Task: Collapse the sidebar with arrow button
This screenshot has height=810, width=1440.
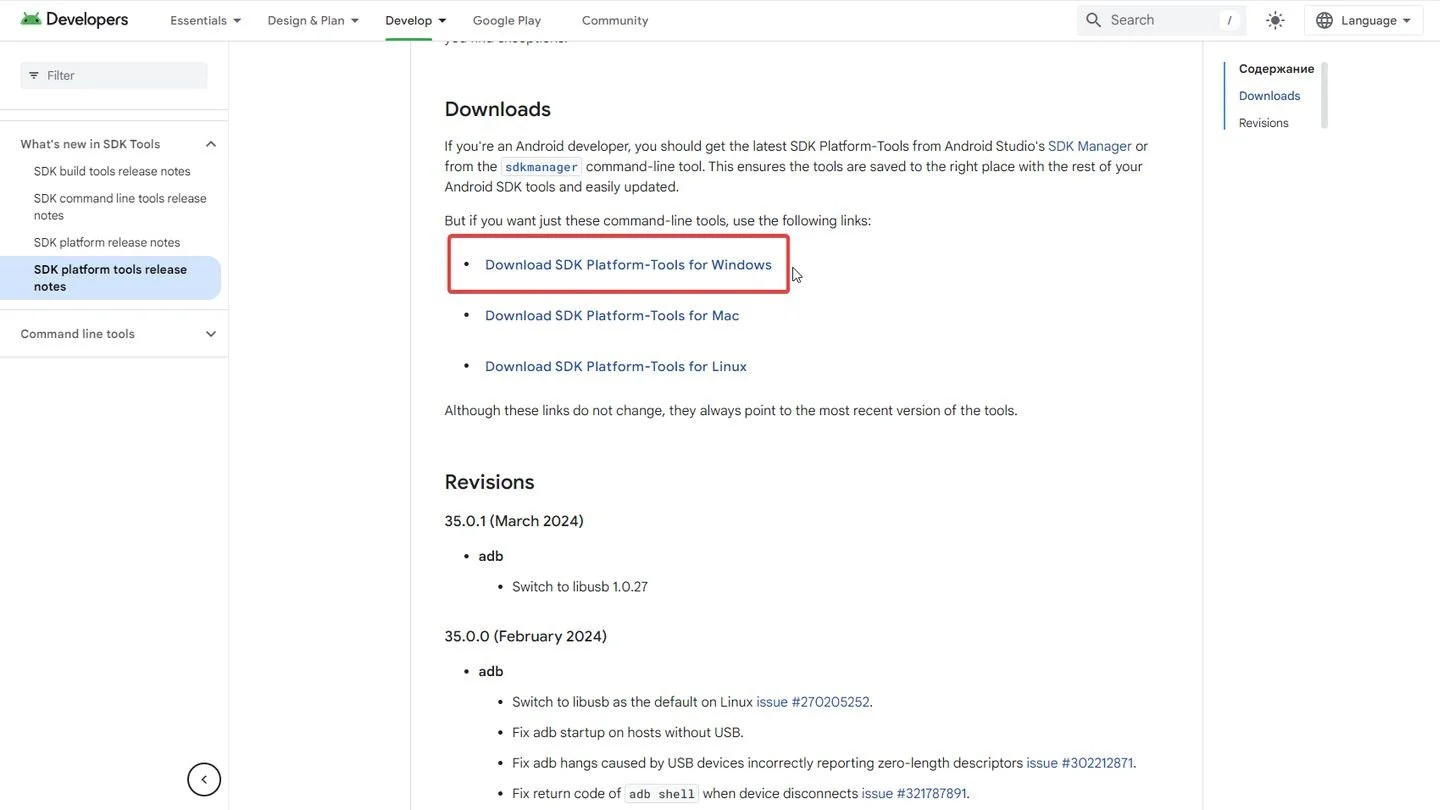Action: coord(204,780)
